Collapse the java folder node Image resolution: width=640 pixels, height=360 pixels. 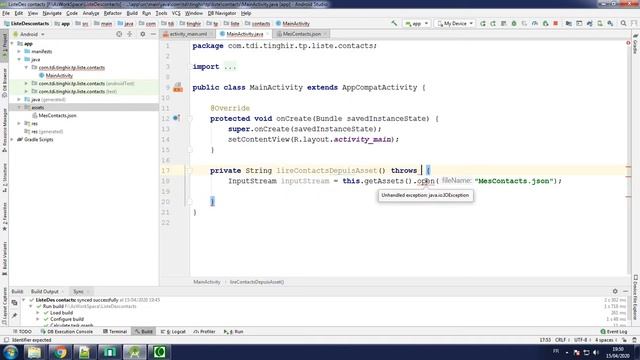(19, 60)
